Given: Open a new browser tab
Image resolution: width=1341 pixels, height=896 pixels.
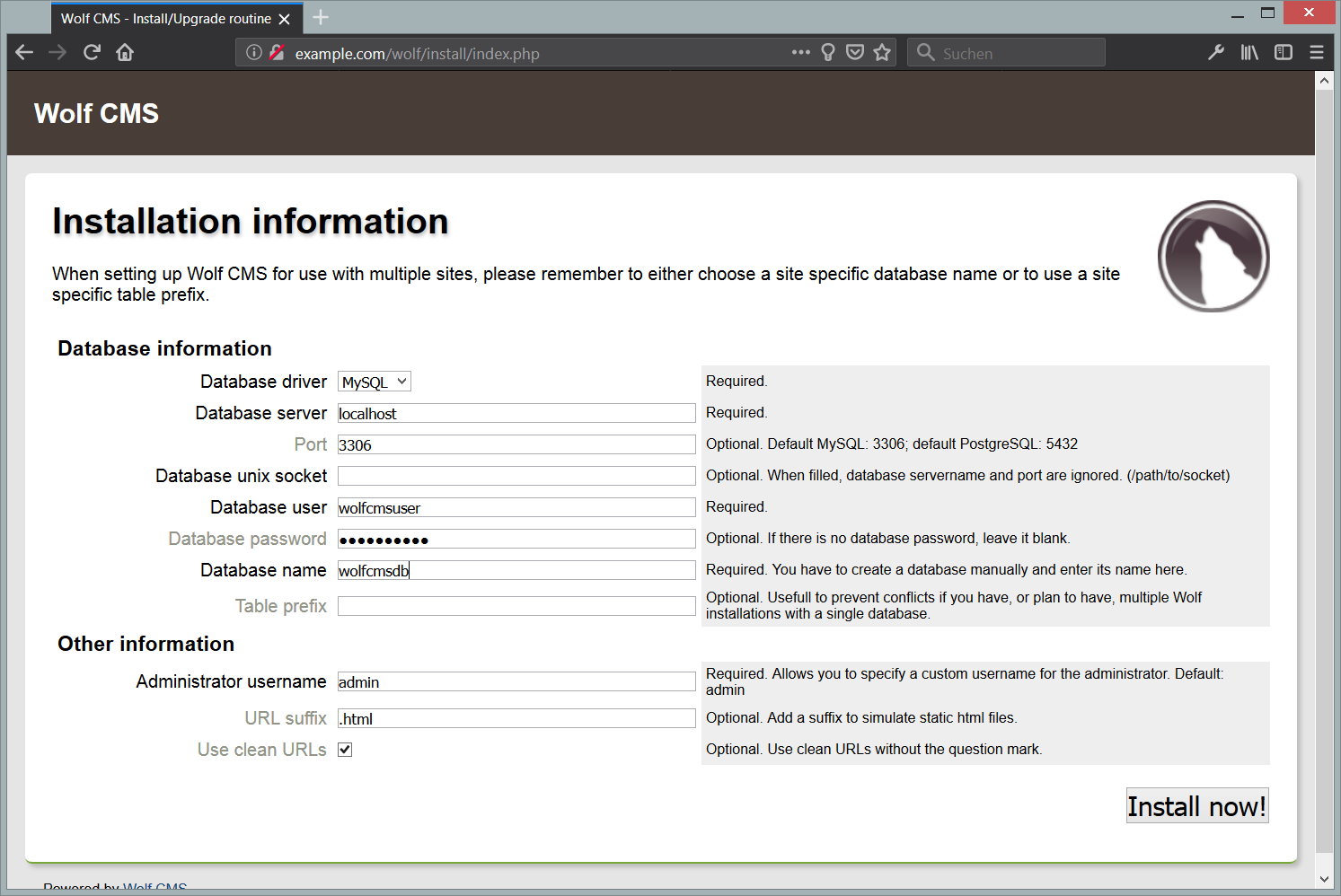Looking at the screenshot, I should click(x=321, y=17).
